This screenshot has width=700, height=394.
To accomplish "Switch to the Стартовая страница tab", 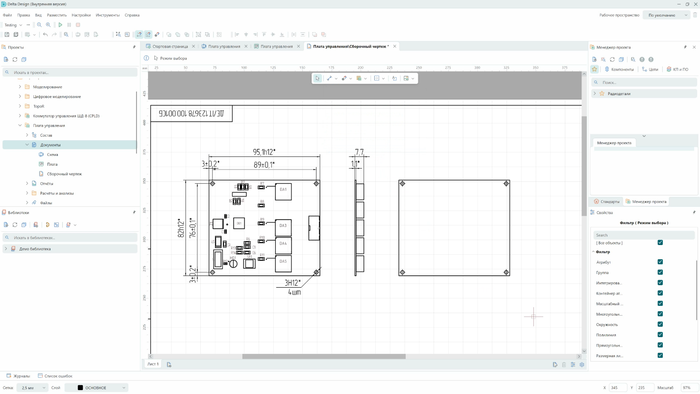I will (x=170, y=46).
